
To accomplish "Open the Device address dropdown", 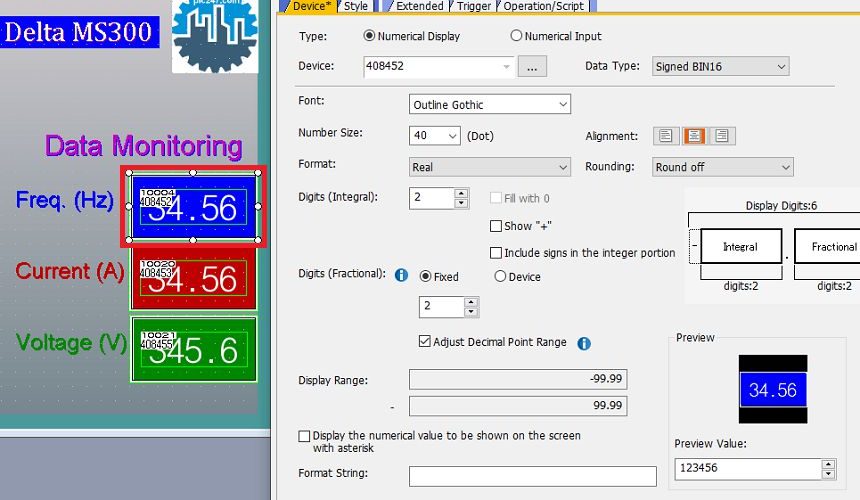I will coord(506,66).
